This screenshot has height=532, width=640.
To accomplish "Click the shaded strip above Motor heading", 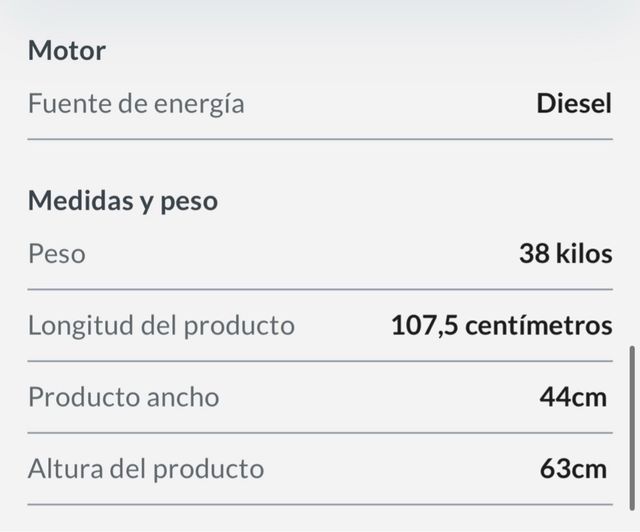I will pos(320,12).
